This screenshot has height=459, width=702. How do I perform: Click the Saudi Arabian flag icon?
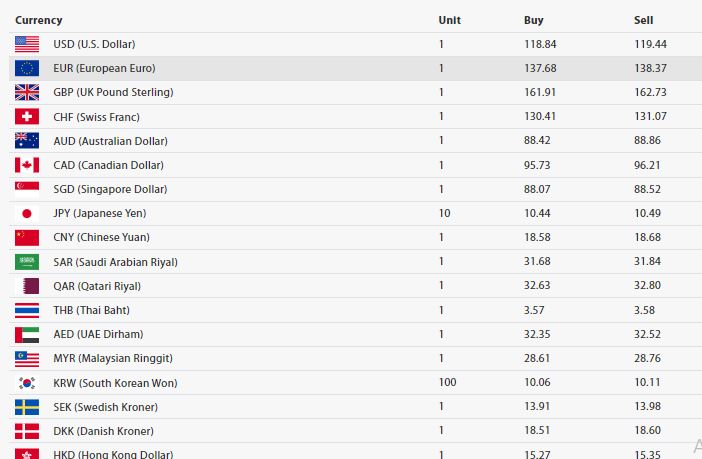pos(27,262)
